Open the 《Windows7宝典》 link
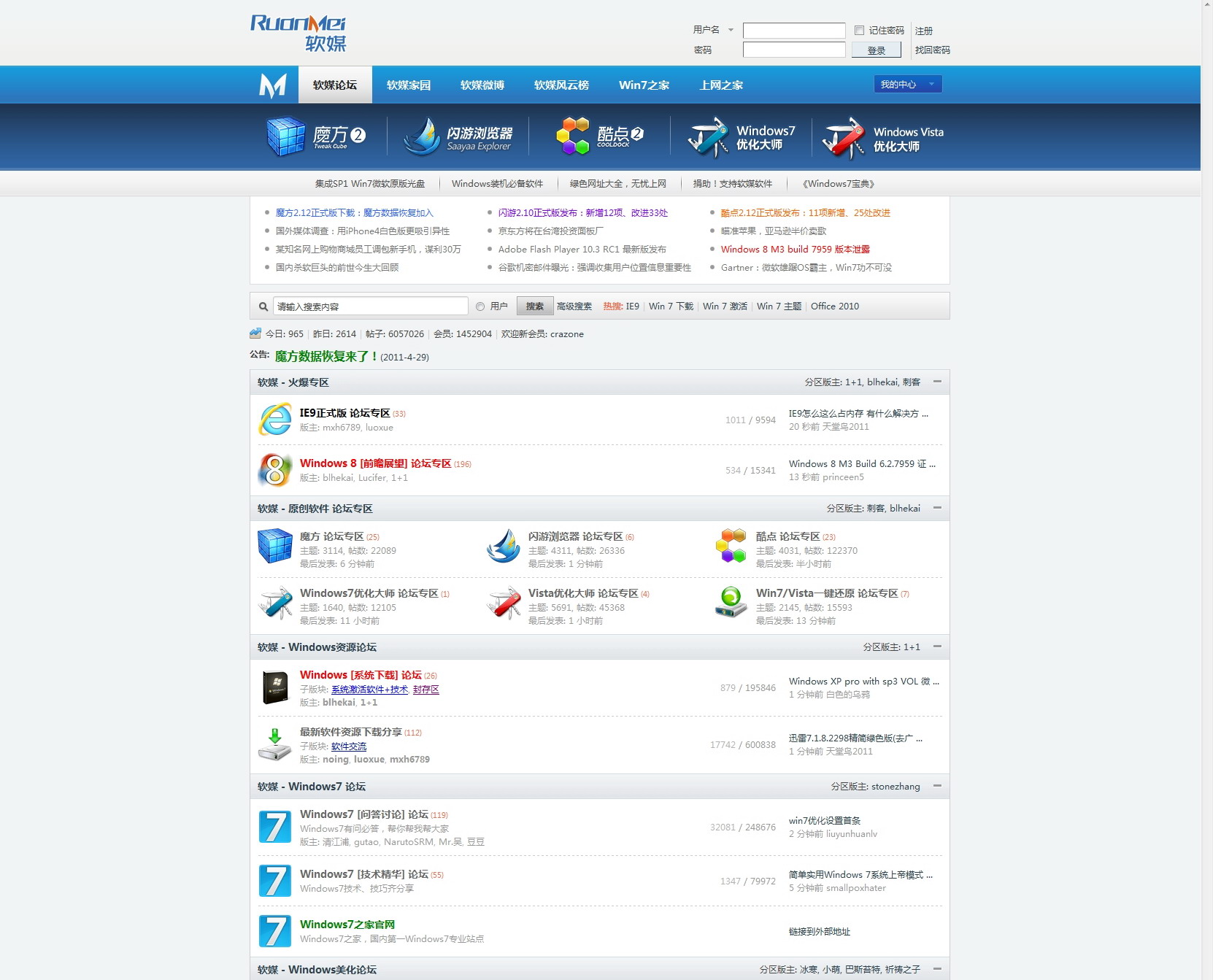Viewport: 1213px width, 980px height. [839, 184]
